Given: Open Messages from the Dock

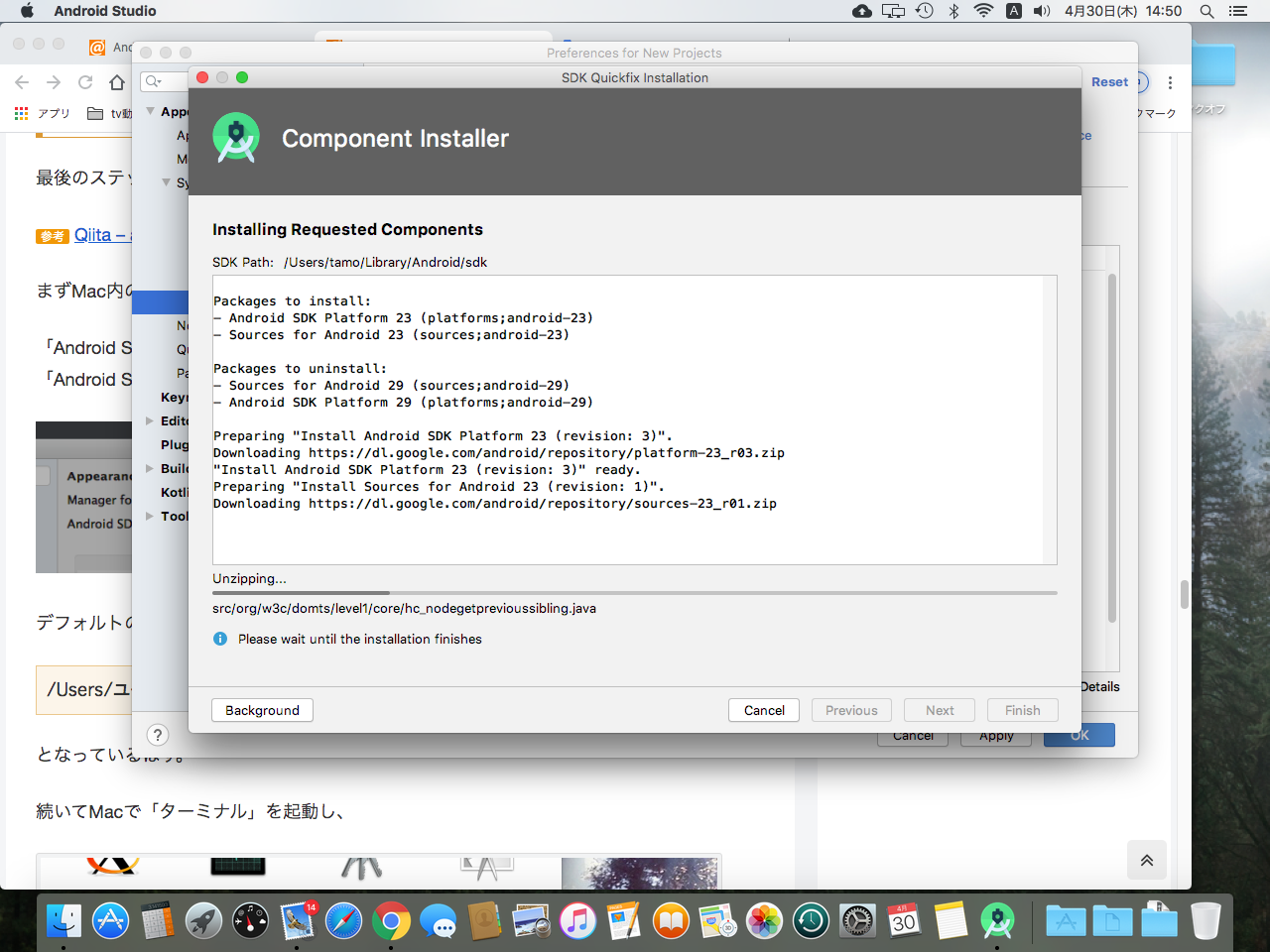Looking at the screenshot, I should [438, 921].
